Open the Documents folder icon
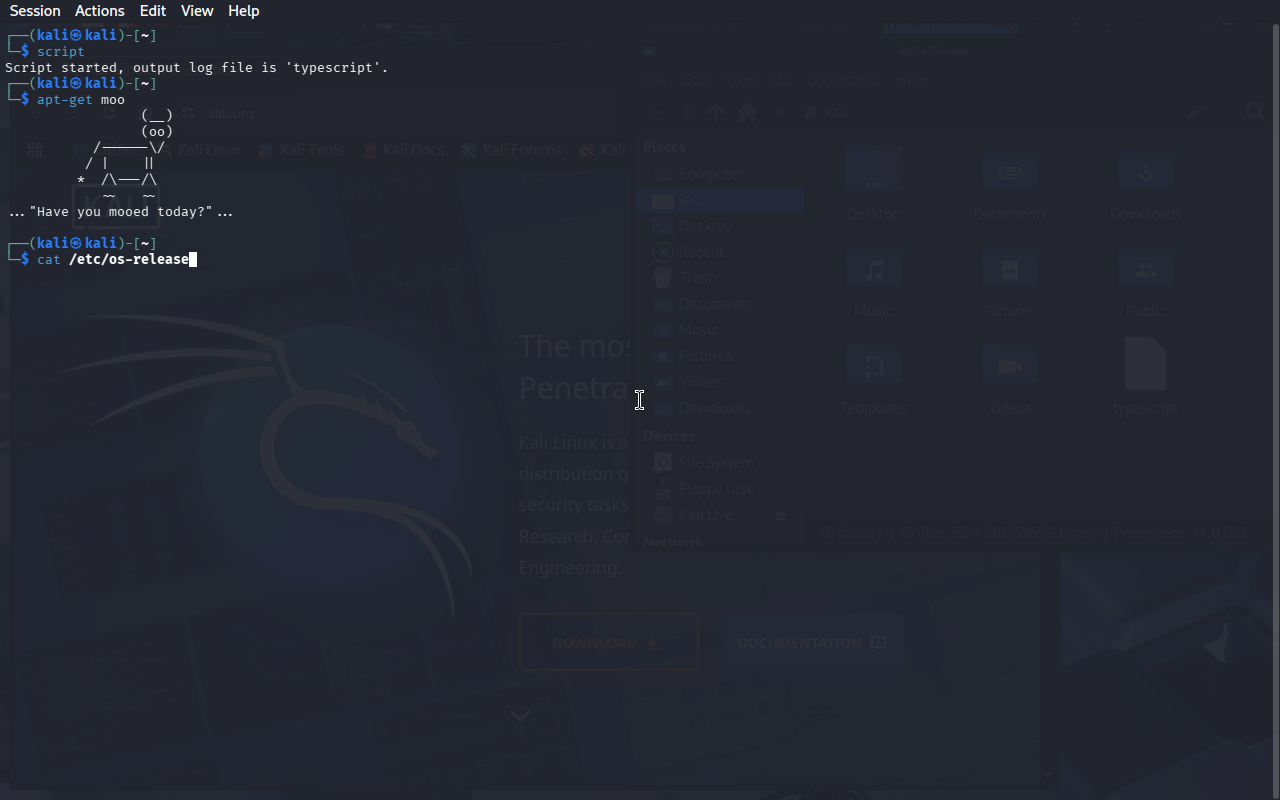This screenshot has width=1280, height=800. 1009,174
